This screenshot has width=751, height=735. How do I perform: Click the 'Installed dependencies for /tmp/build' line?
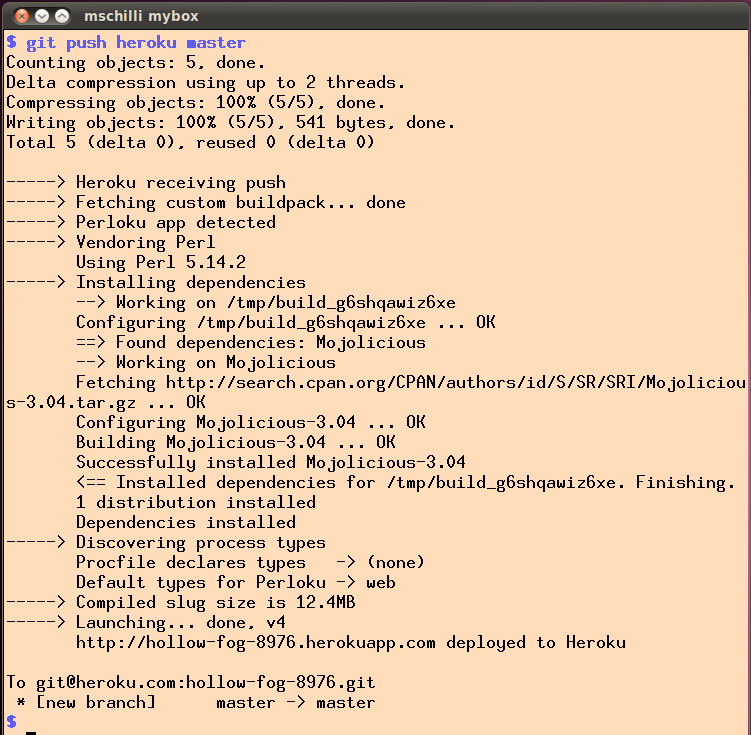406,483
